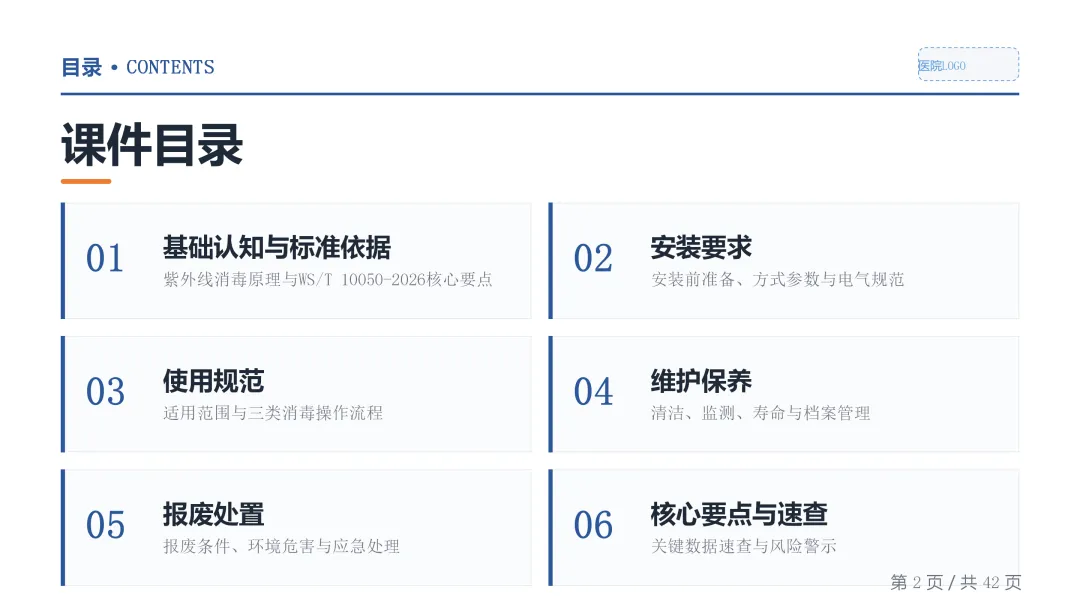Select subtitle 安装前准备、方式参数与电气规范
Viewport: 1080px width, 608px height.
tap(778, 280)
